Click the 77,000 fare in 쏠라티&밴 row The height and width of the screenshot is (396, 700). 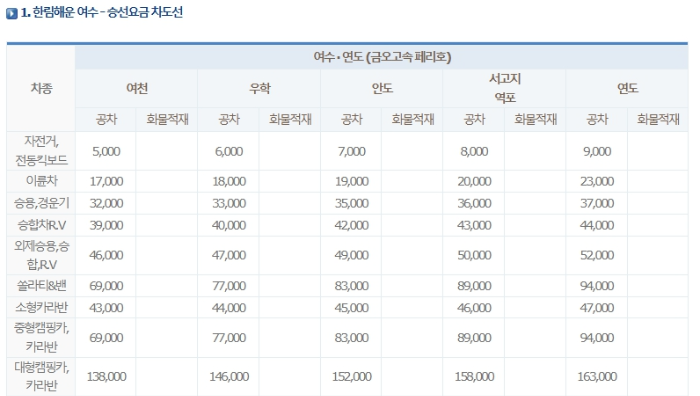click(229, 285)
